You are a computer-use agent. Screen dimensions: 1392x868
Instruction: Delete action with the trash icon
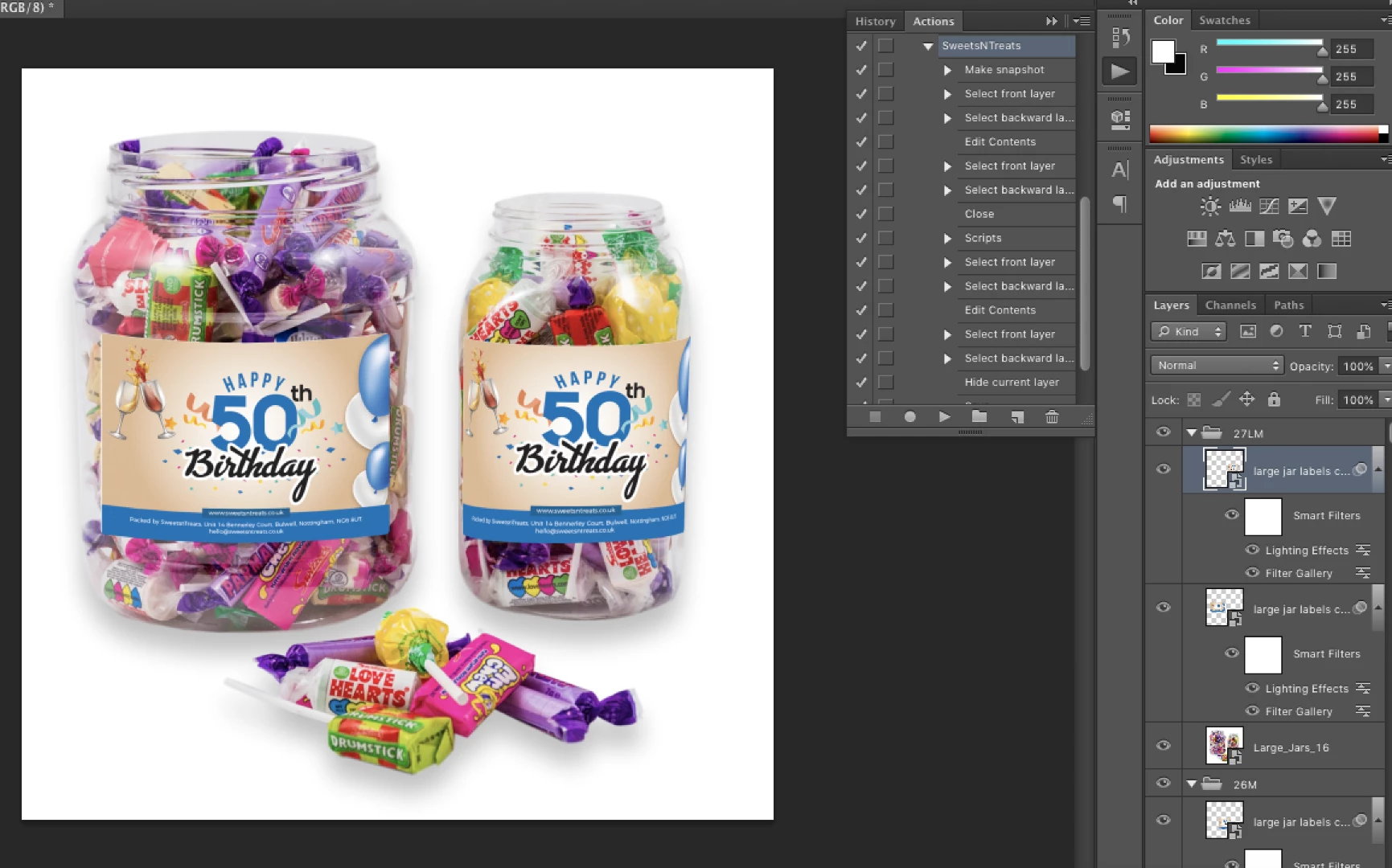click(1052, 416)
